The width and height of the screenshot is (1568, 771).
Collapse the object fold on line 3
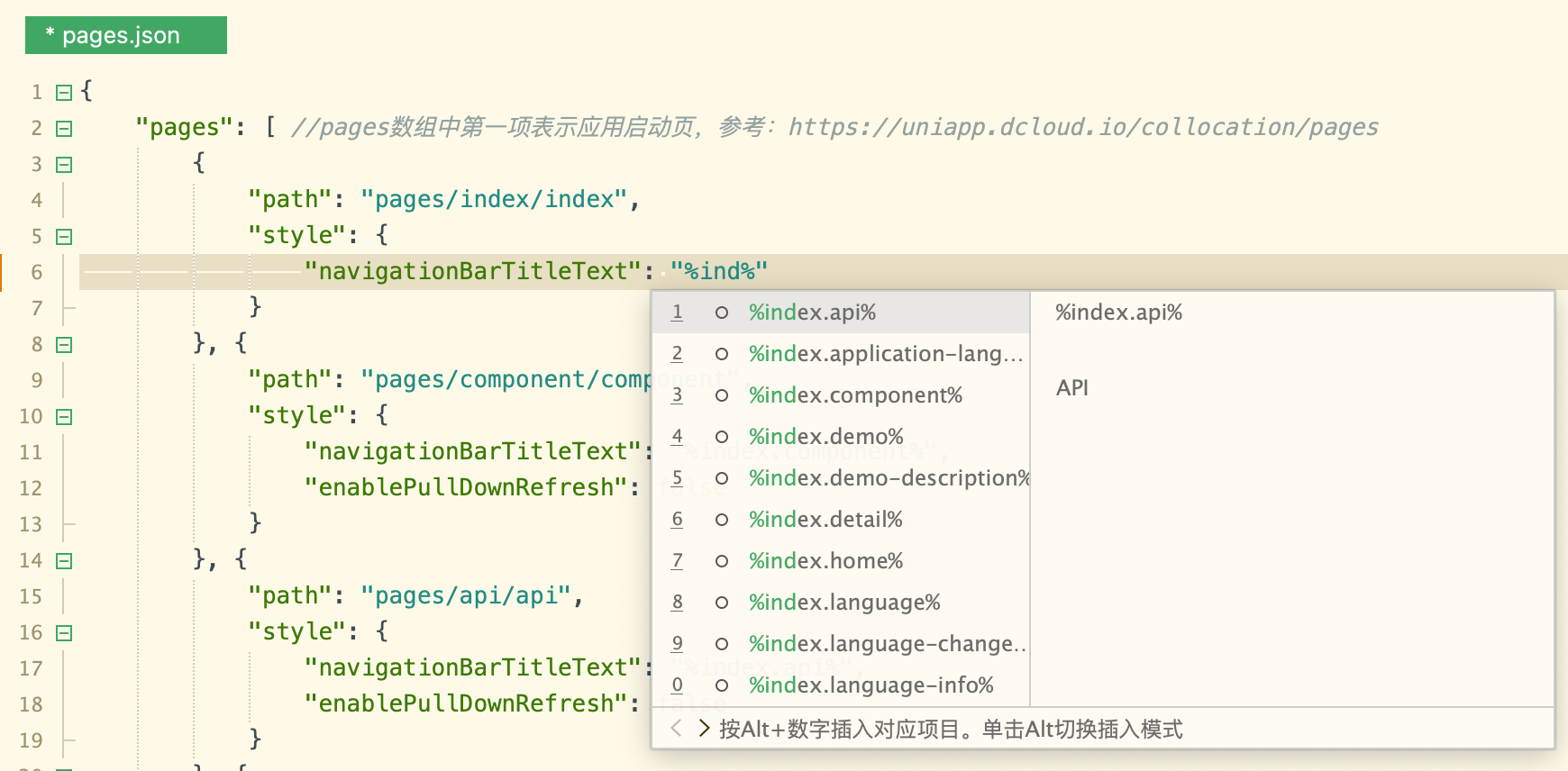(x=64, y=164)
